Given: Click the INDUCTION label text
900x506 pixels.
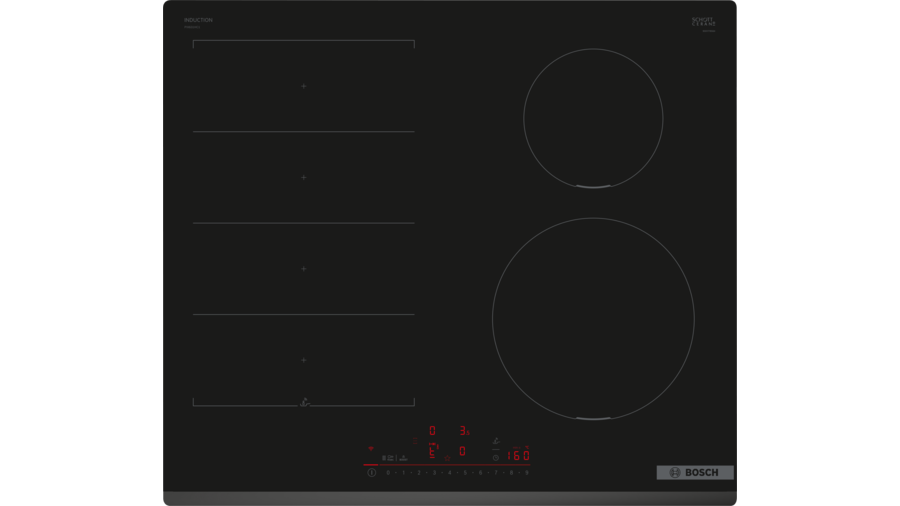Looking at the screenshot, I should tap(198, 20).
